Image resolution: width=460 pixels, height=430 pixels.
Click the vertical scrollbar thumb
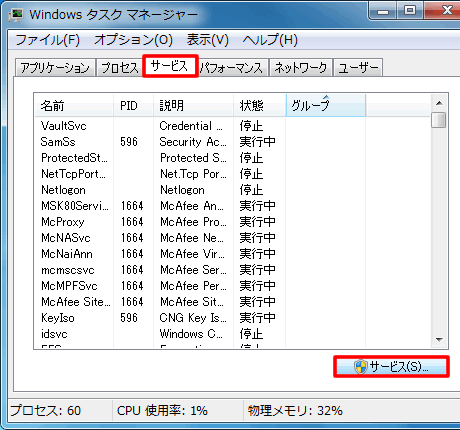(x=439, y=120)
